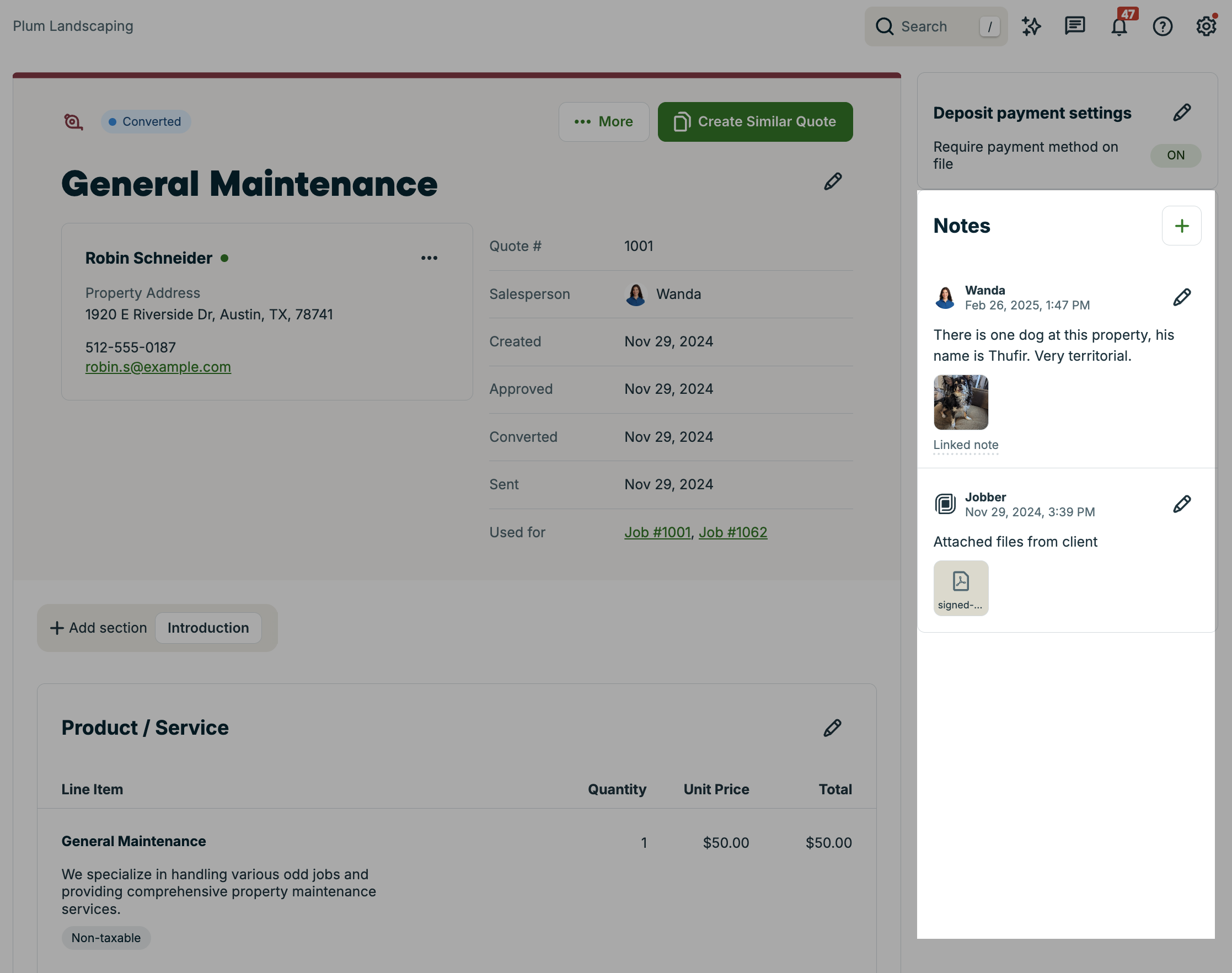Image resolution: width=1232 pixels, height=973 pixels.
Task: Edit the Jobber note pencil icon
Action: [x=1182, y=504]
